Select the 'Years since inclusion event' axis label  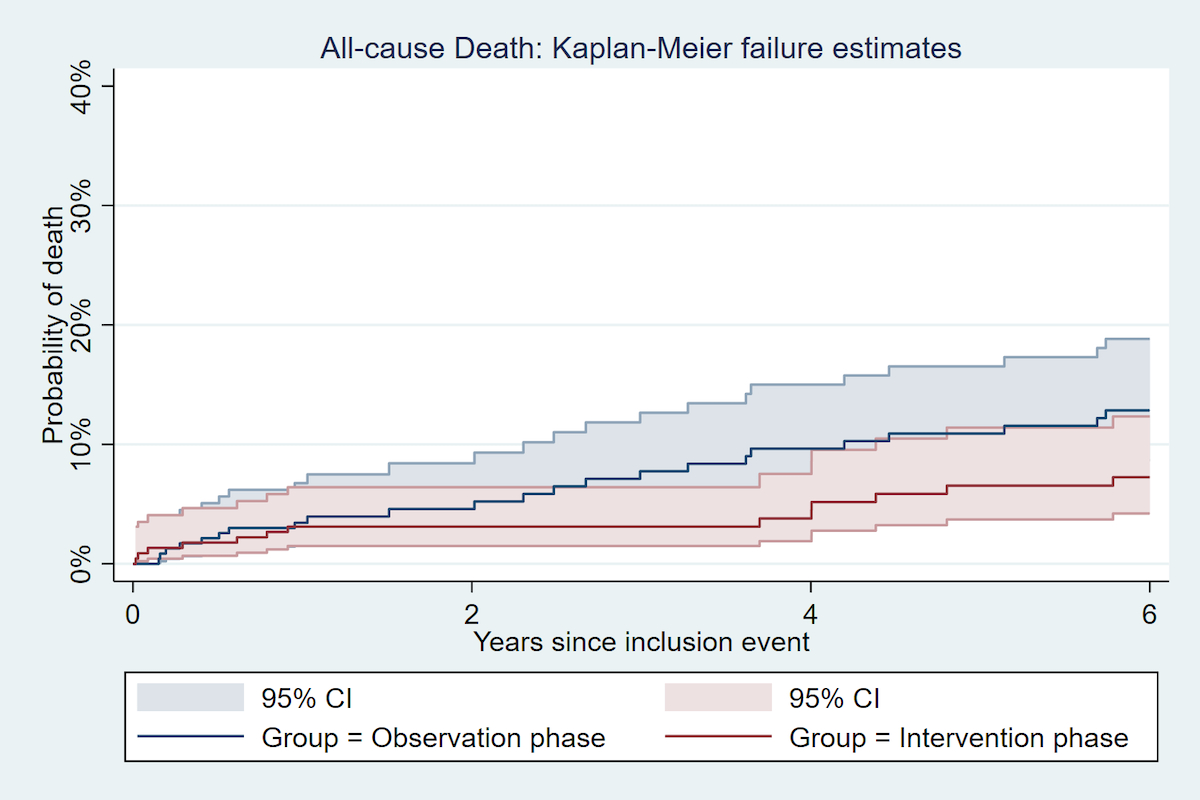[x=641, y=641]
